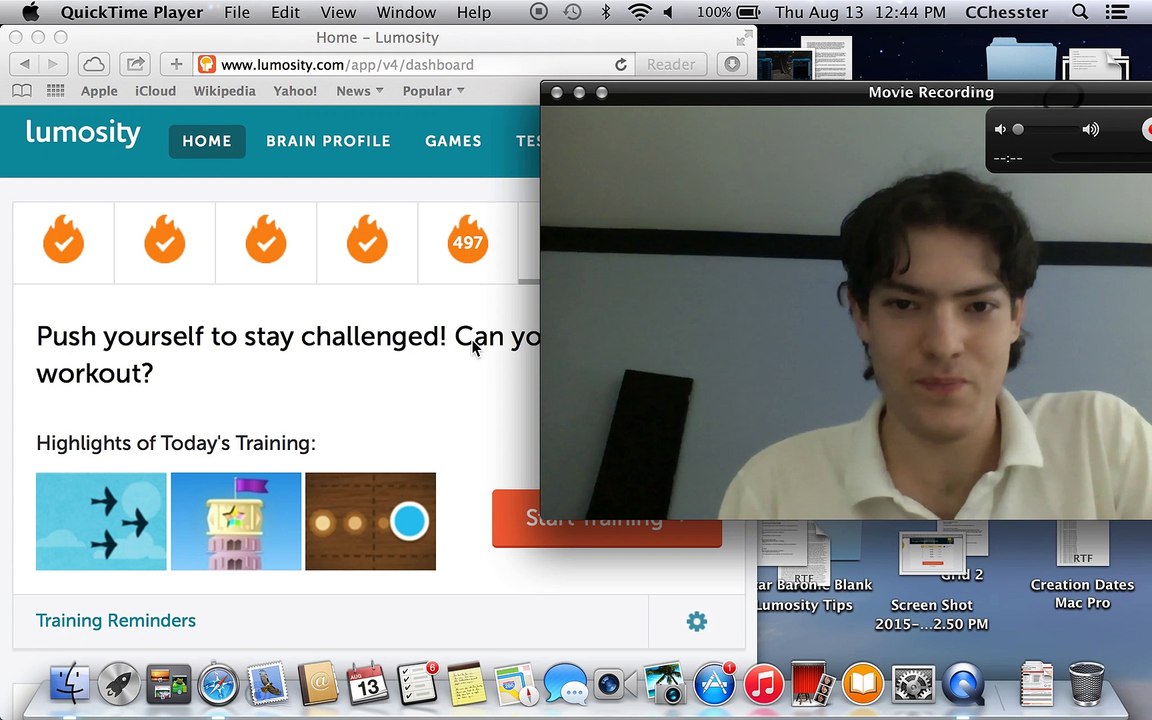This screenshot has width=1152, height=720.
Task: Select the HOME tab on Lumosity
Action: [207, 141]
